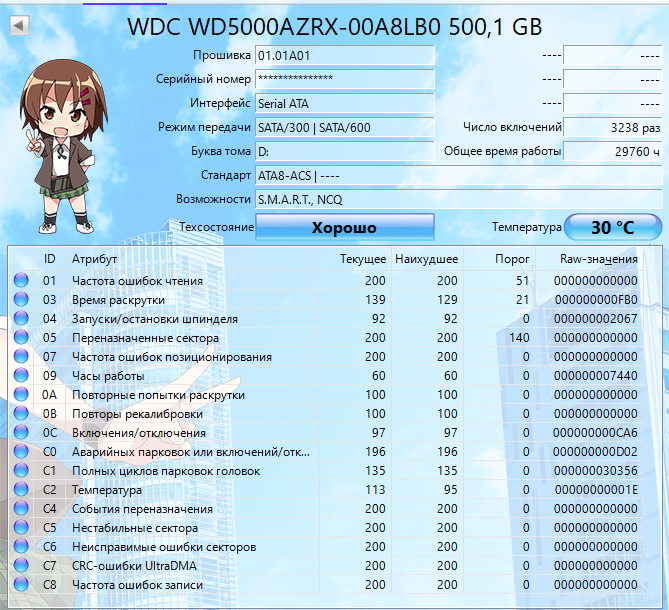Select row Переназначенные сектора

(326, 337)
